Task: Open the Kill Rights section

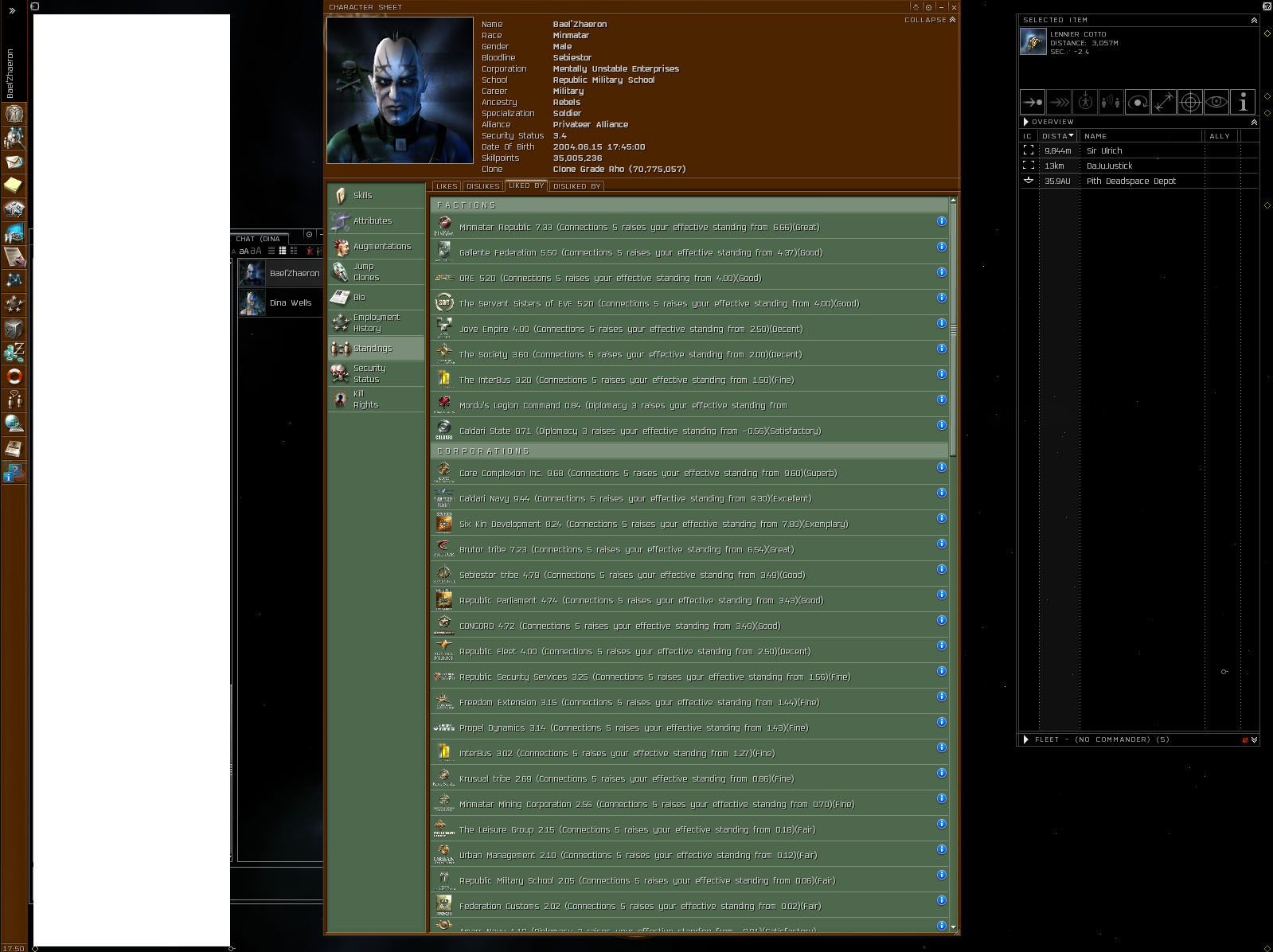Action: (x=377, y=400)
